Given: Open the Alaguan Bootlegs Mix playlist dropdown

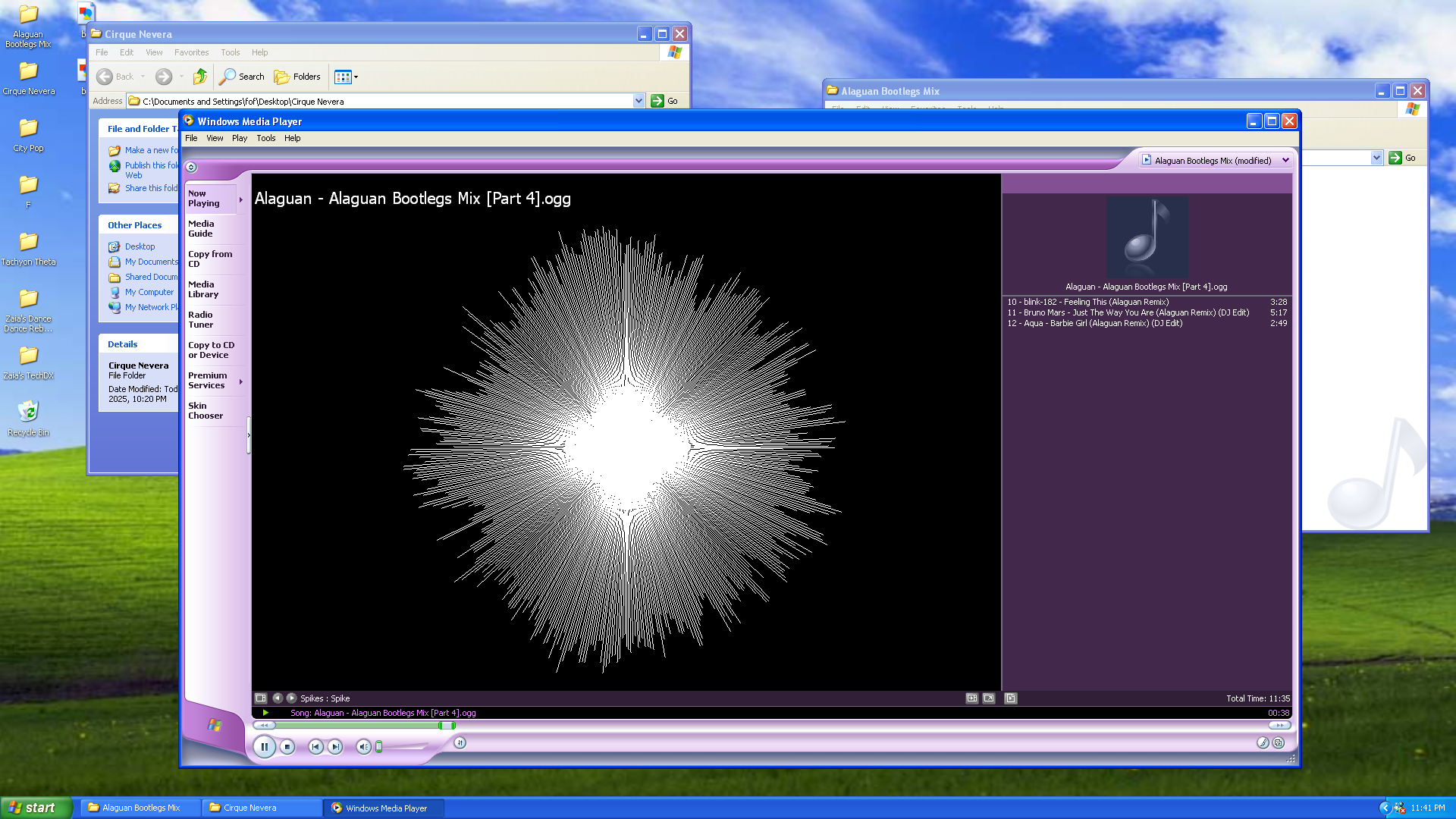Looking at the screenshot, I should (1285, 160).
